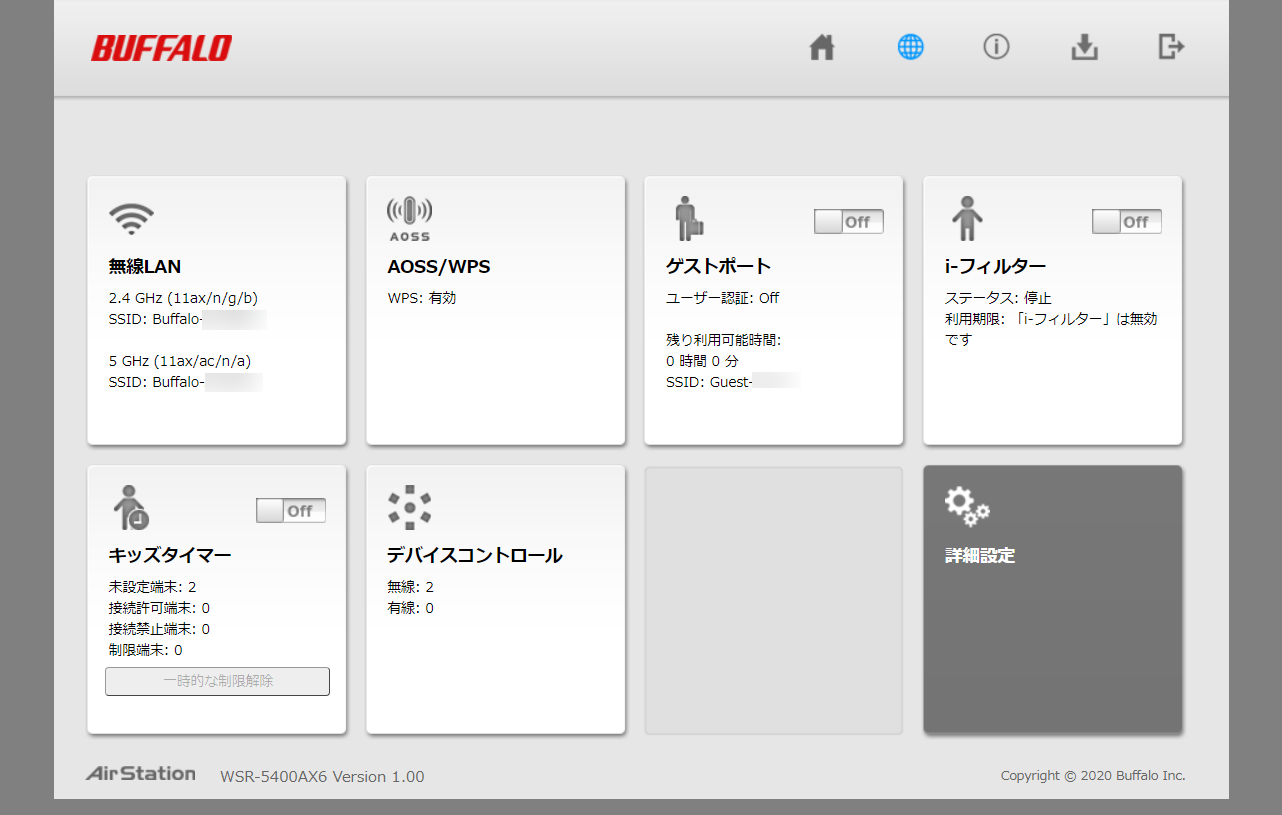Click the guest port traveler icon
1282x815 pixels.
click(x=688, y=219)
